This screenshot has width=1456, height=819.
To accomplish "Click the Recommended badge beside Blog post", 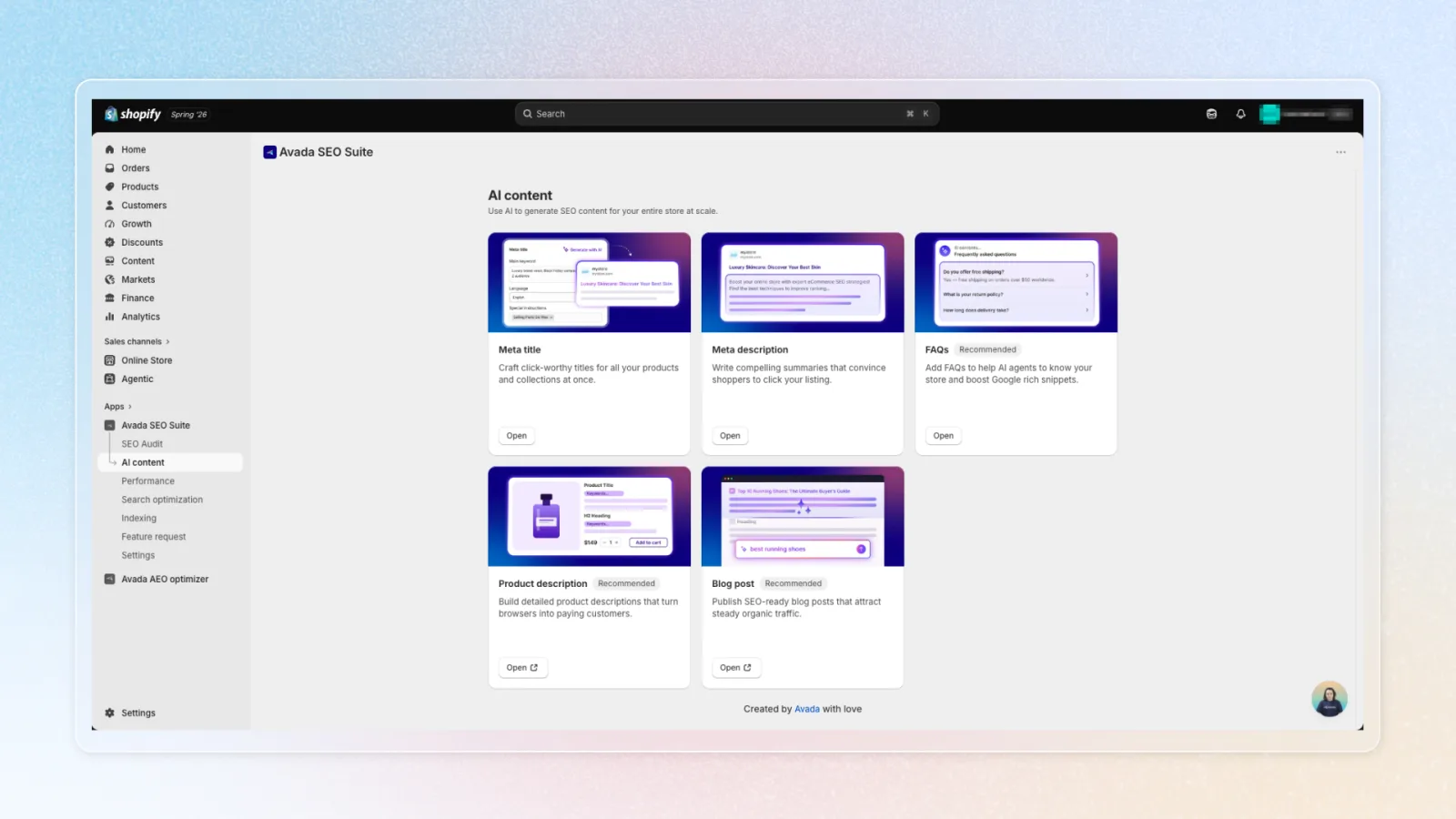I will tap(793, 583).
